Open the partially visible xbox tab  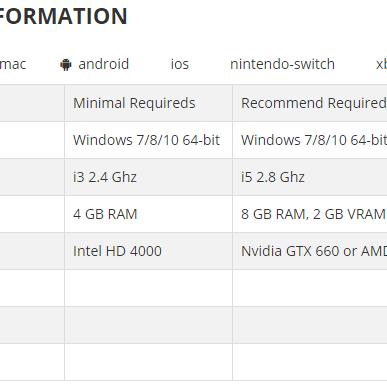point(381,64)
